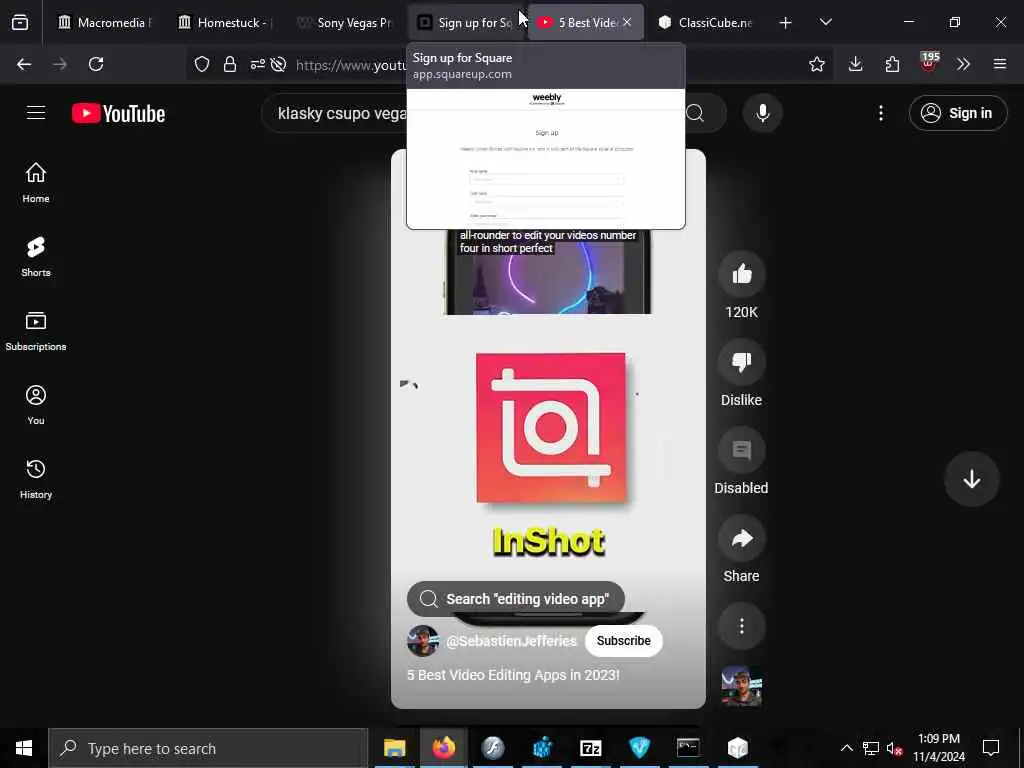Viewport: 1024px width, 768px height.
Task: Open YouTube settings three-dot menu
Action: coord(881,113)
